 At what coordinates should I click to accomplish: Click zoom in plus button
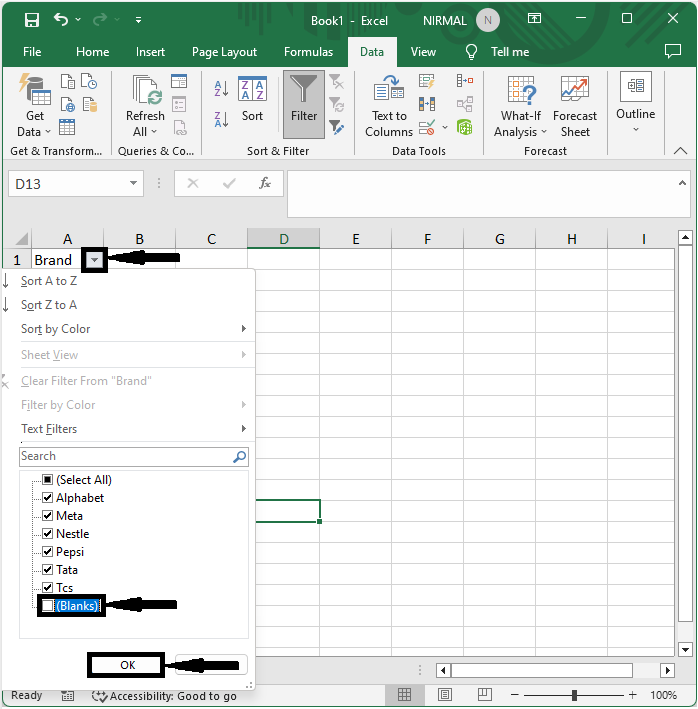coord(632,695)
